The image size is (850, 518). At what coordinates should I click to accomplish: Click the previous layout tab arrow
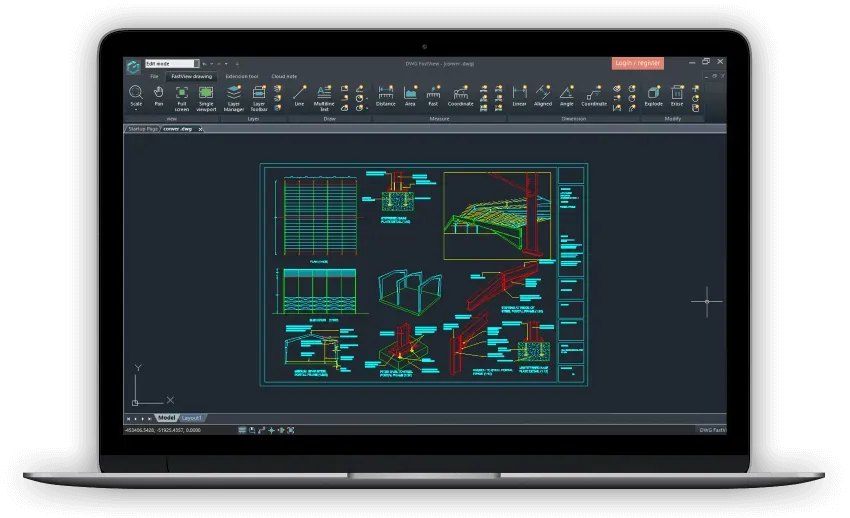(x=136, y=418)
